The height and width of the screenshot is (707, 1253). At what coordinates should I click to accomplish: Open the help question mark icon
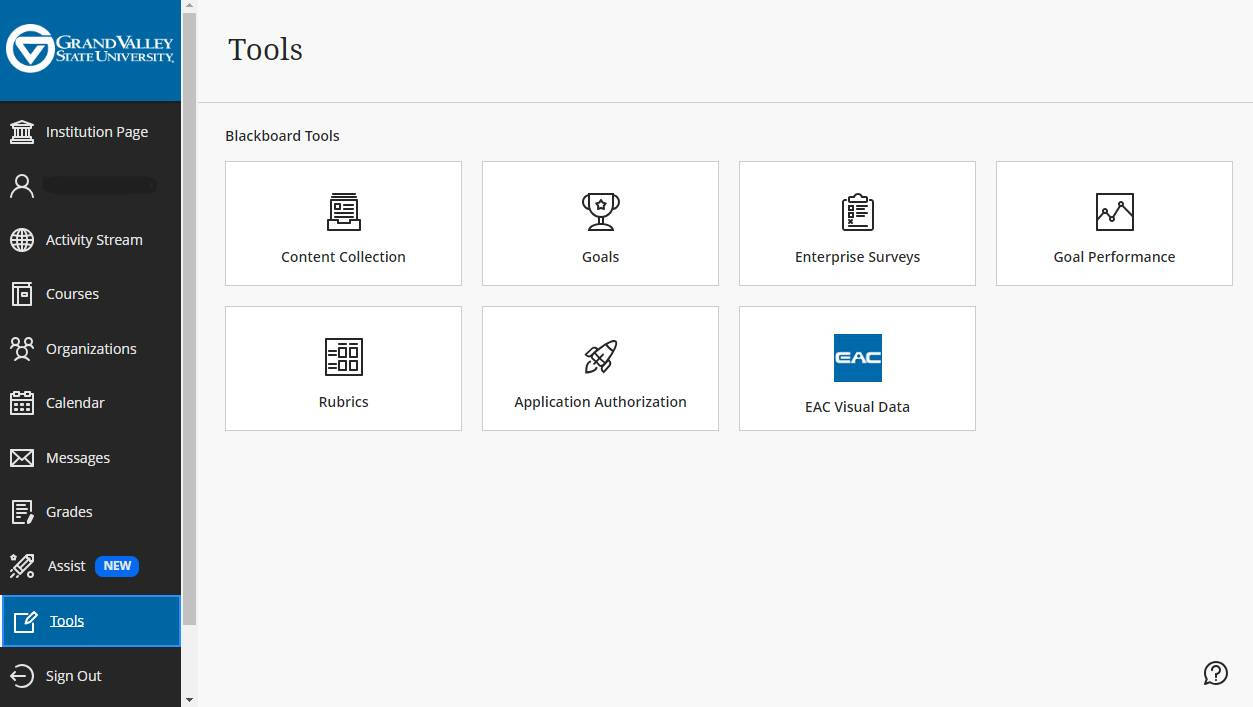point(1216,673)
